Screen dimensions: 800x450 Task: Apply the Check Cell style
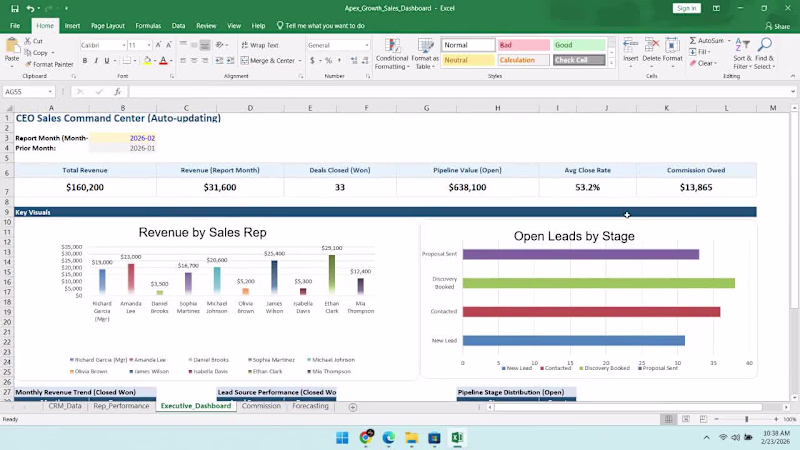pyautogui.click(x=579, y=60)
